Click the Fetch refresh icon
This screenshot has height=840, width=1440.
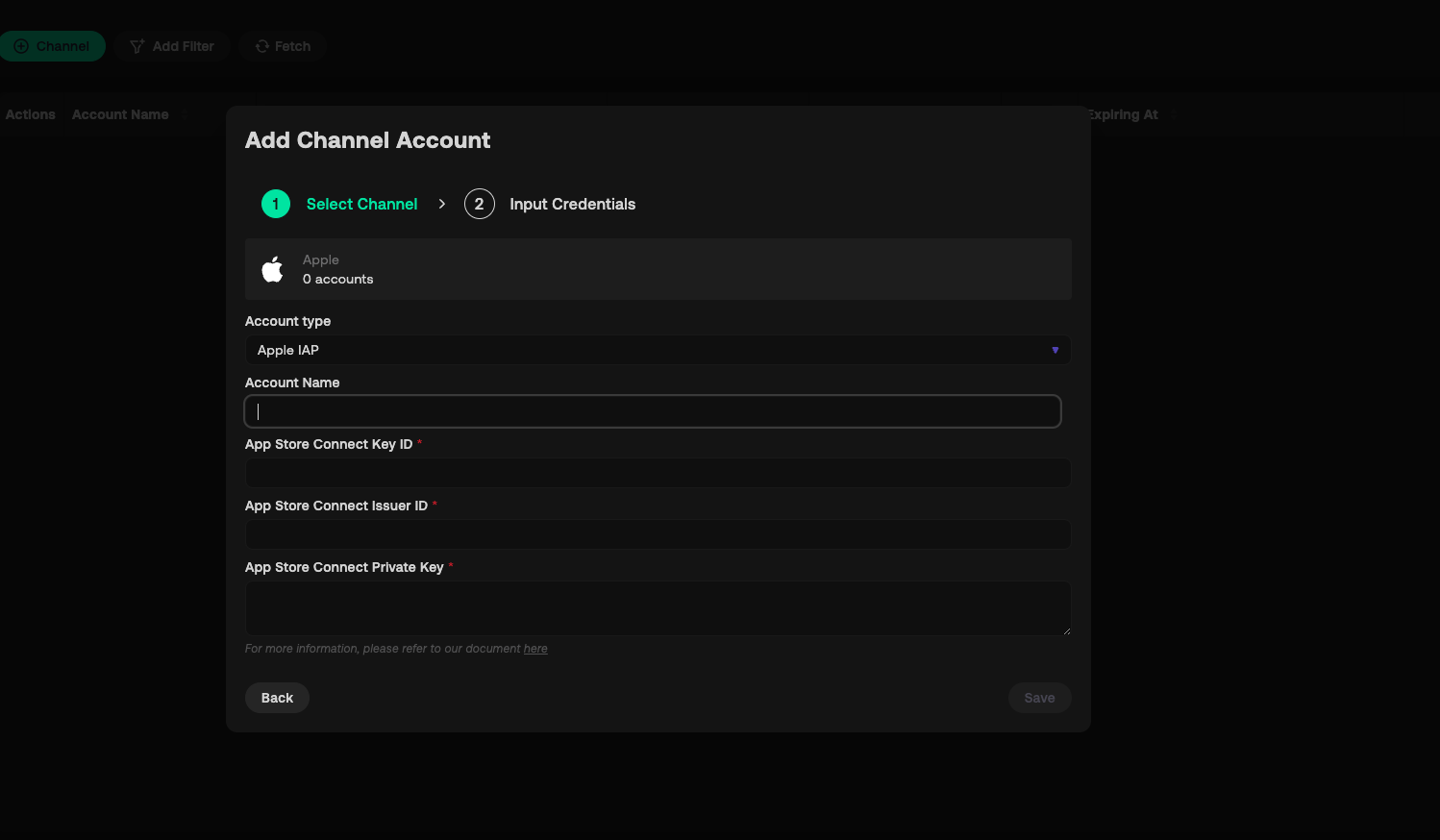[261, 46]
